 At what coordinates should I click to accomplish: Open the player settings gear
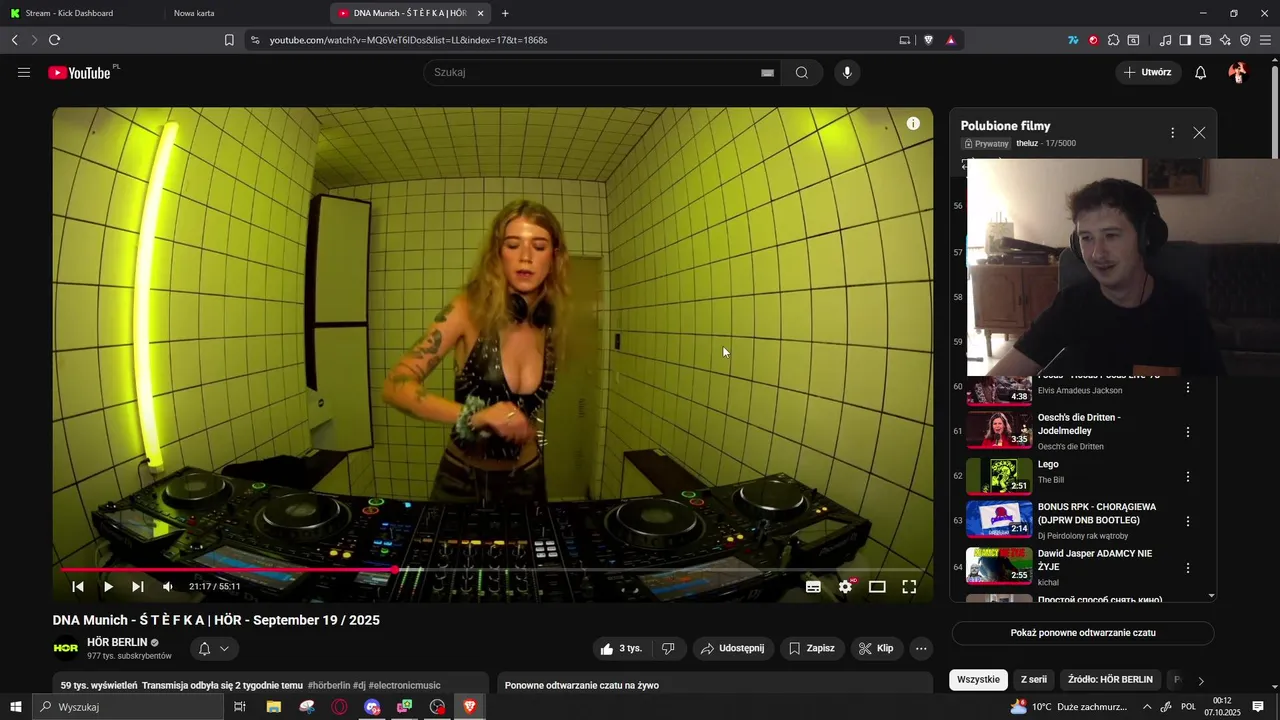pos(845,587)
